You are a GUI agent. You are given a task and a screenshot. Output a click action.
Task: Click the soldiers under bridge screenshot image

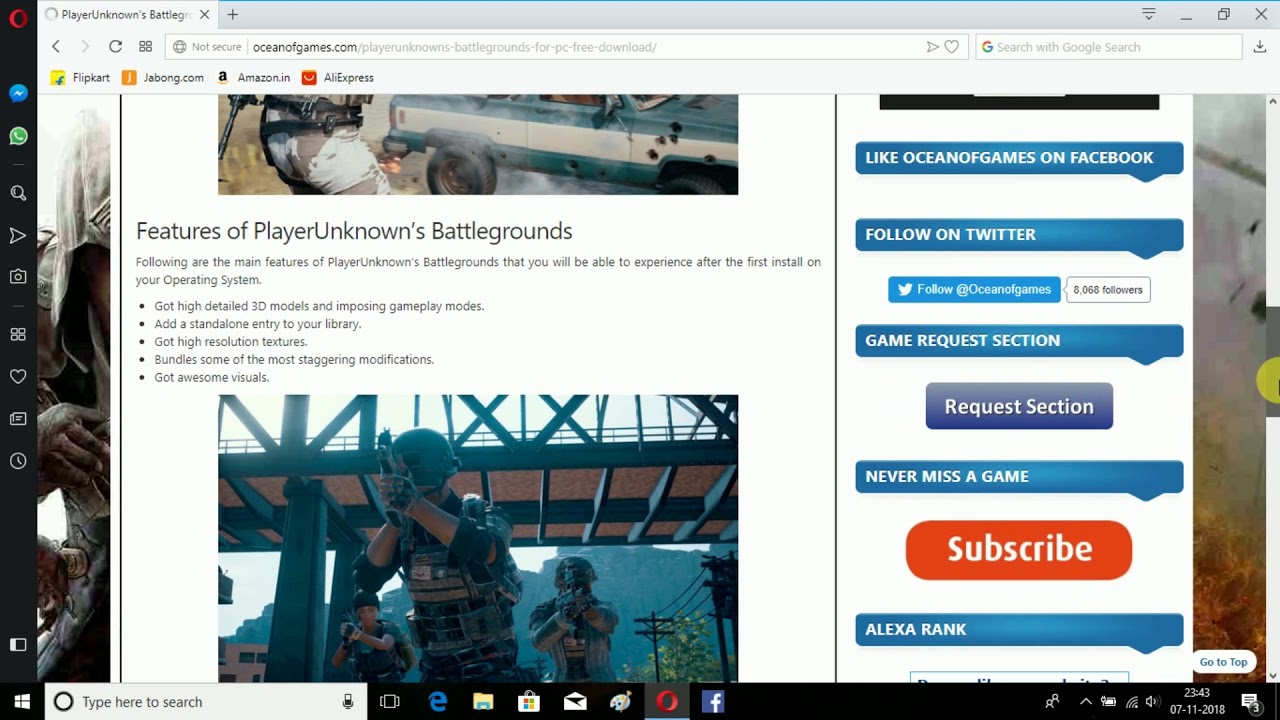pos(478,538)
